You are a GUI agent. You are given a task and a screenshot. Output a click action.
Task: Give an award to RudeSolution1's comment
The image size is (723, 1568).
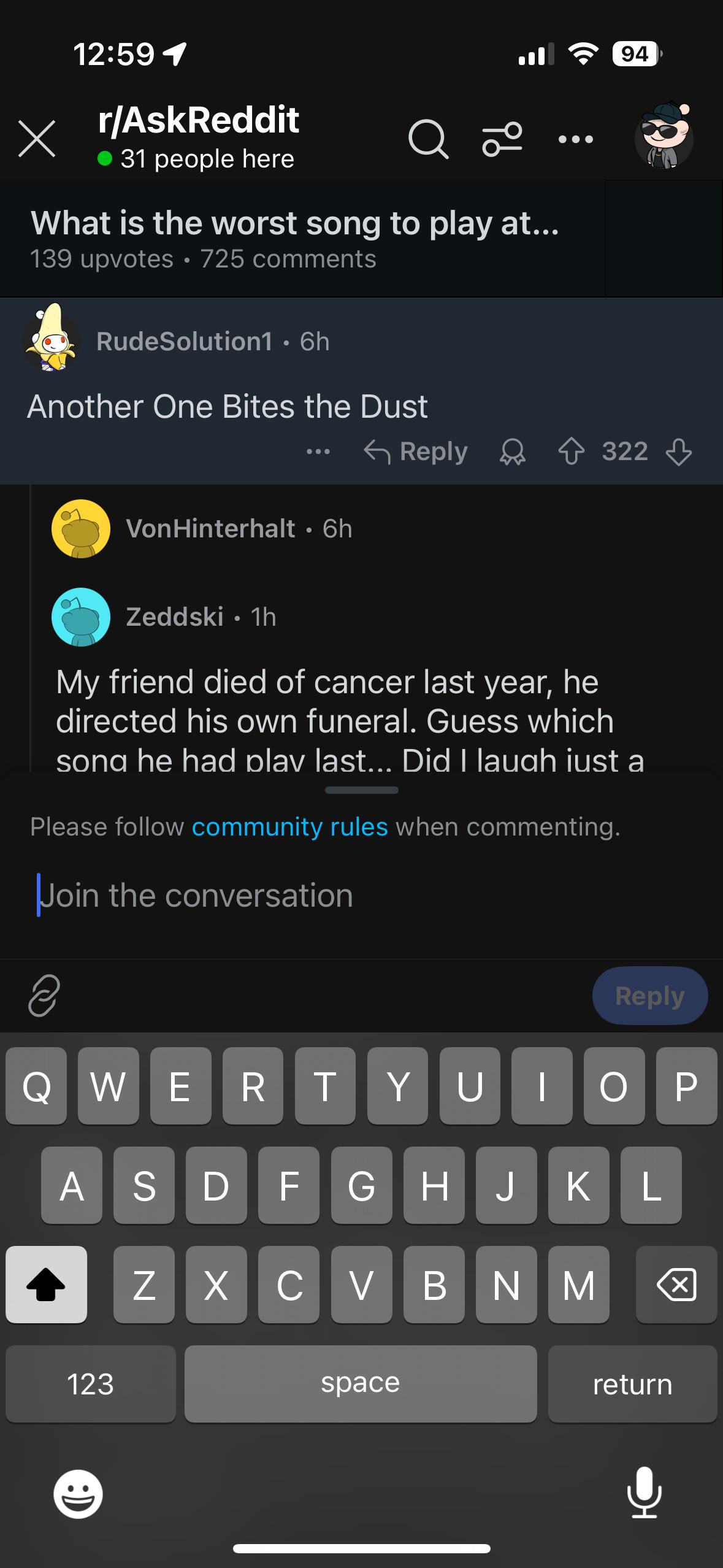click(513, 452)
